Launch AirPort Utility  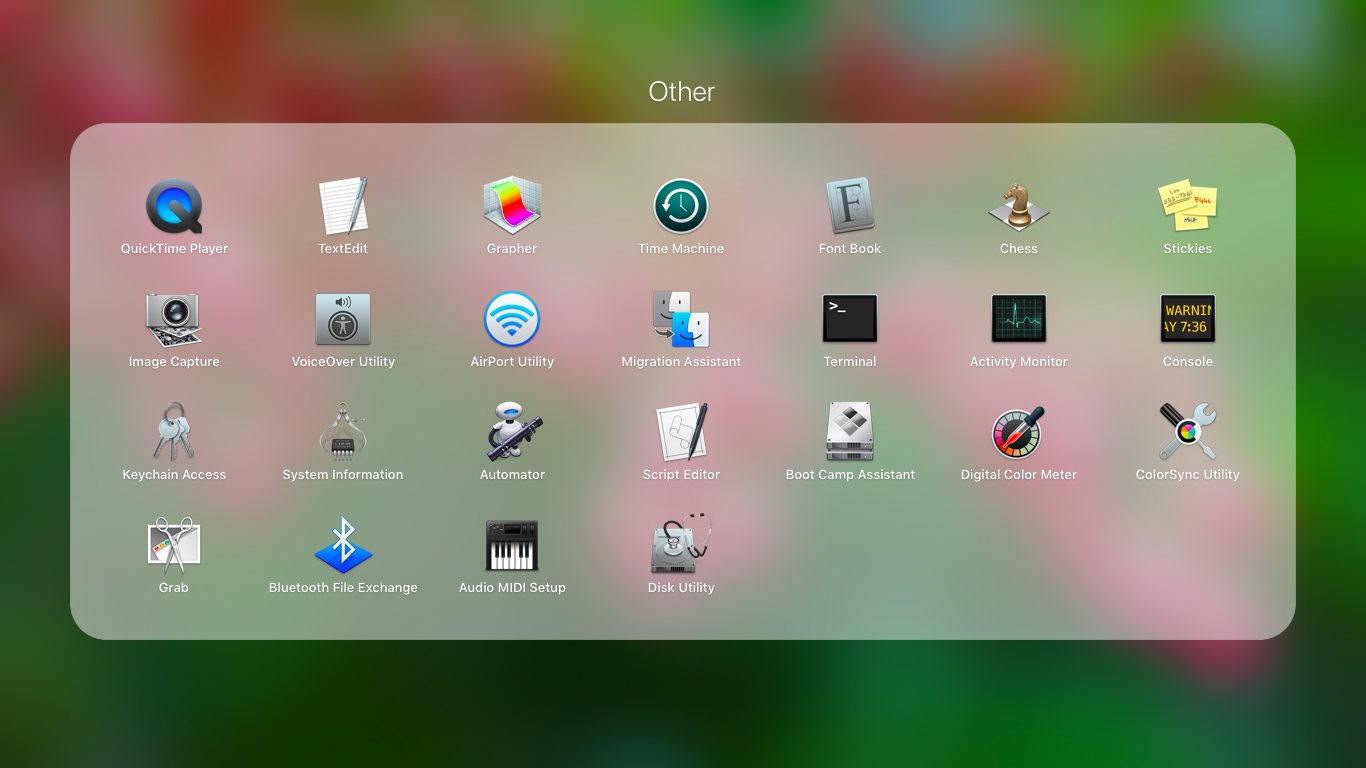coord(512,319)
